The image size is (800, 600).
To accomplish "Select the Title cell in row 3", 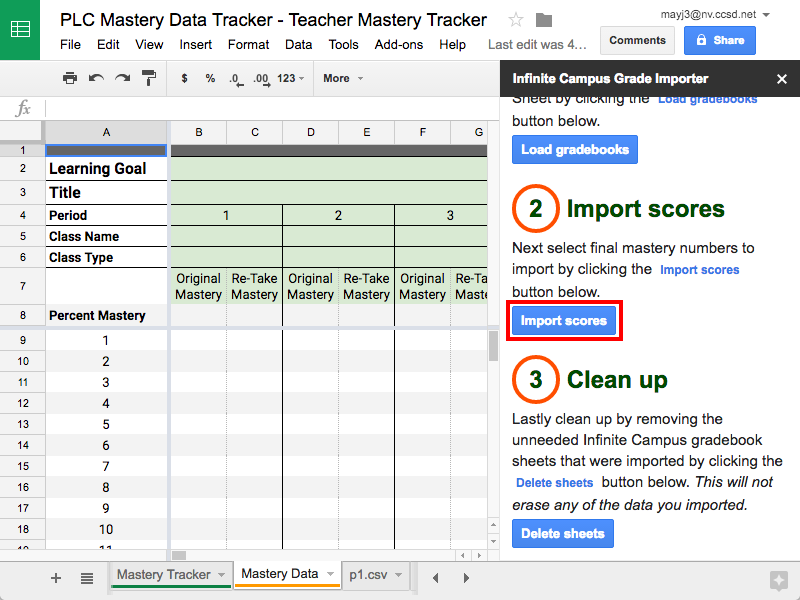I will click(106, 192).
